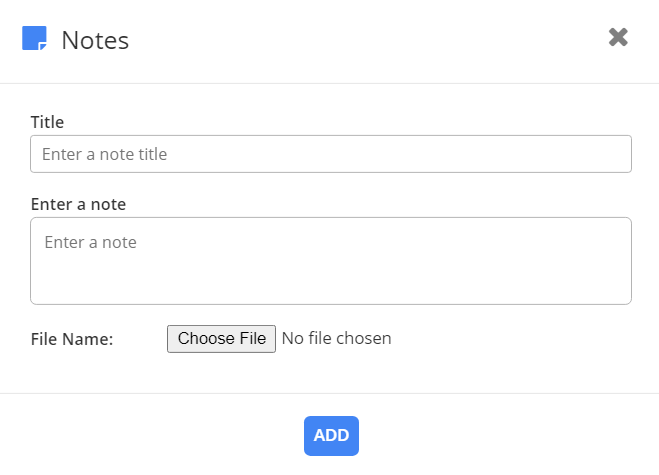The image size is (659, 475).
Task: Click the file upload status text
Action: pos(336,338)
